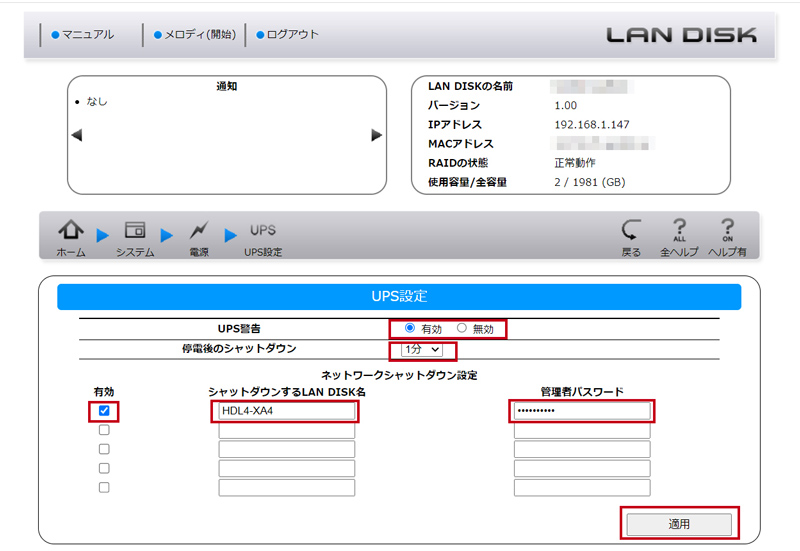
Task: Select 有効 radio for UPS警告
Action: coord(411,328)
